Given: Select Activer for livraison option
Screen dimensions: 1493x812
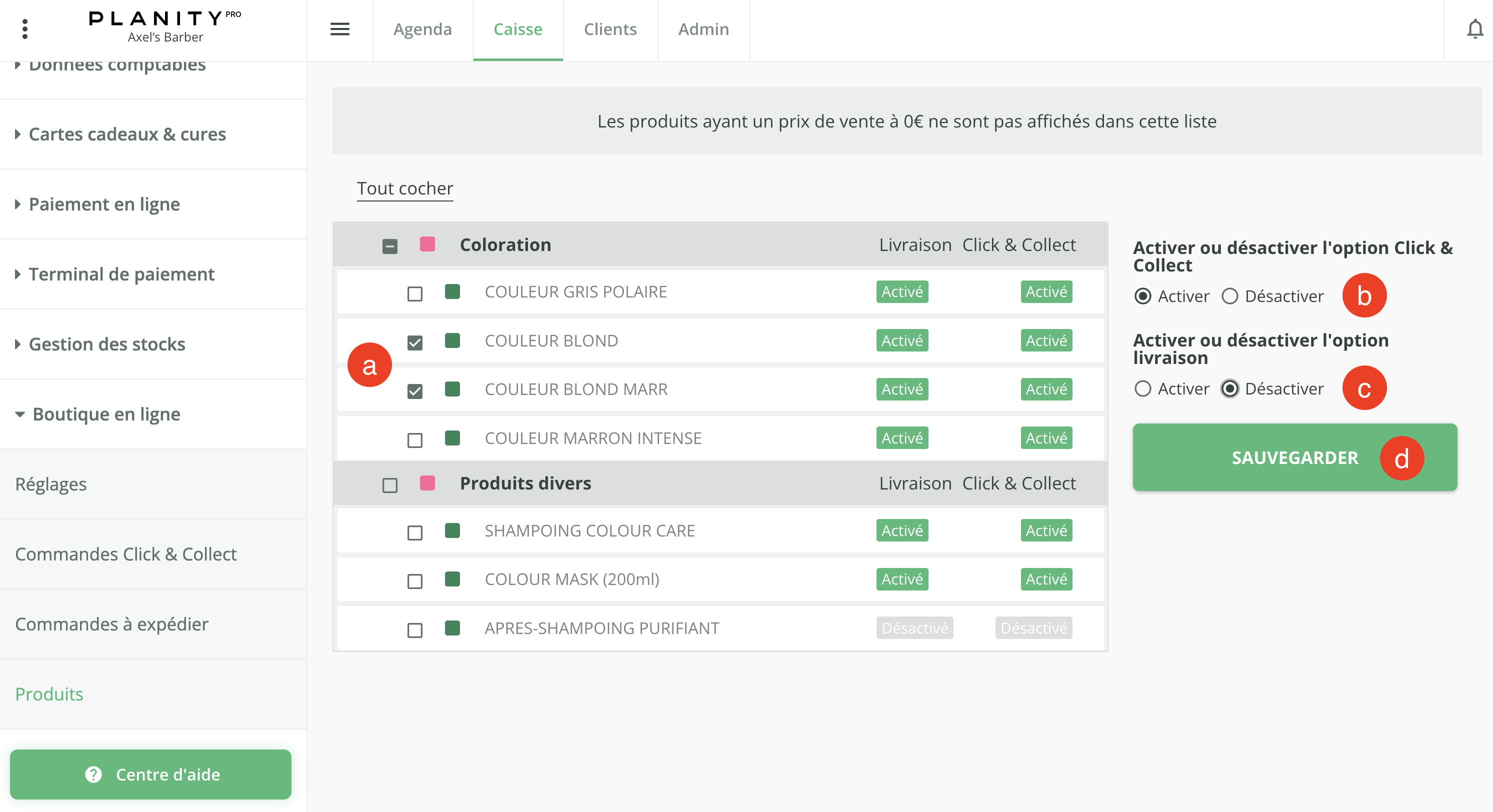Looking at the screenshot, I should coord(1142,389).
